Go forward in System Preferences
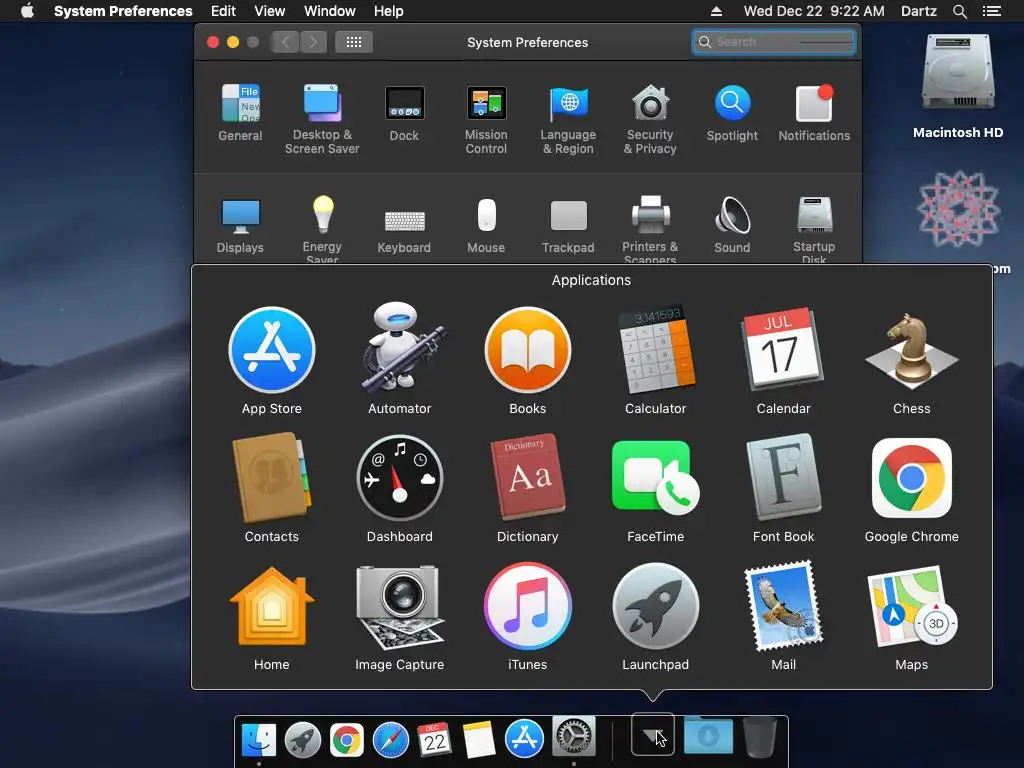Image resolution: width=1024 pixels, height=768 pixels. [x=313, y=42]
